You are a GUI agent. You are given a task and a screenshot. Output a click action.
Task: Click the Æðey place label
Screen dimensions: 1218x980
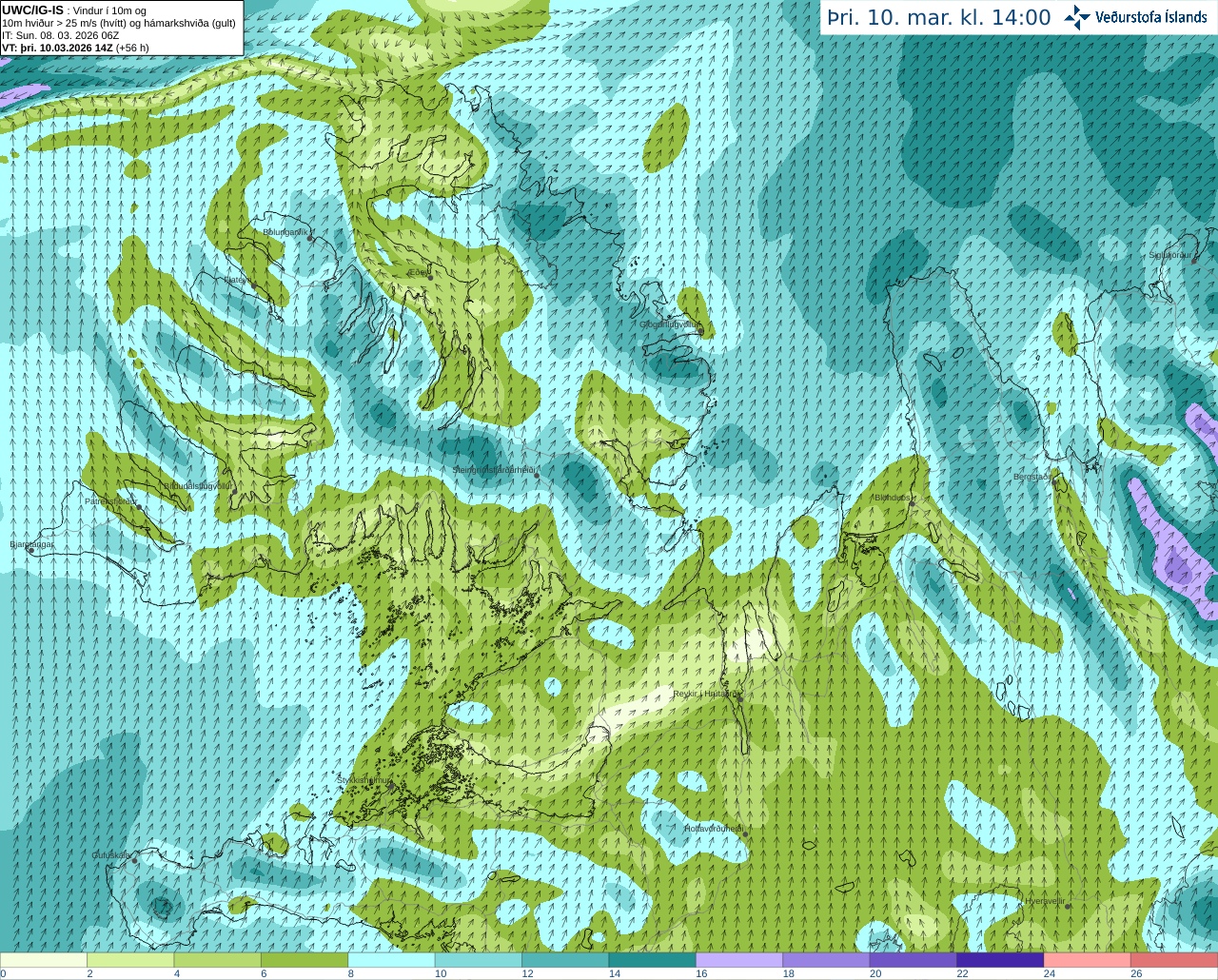[x=419, y=272]
